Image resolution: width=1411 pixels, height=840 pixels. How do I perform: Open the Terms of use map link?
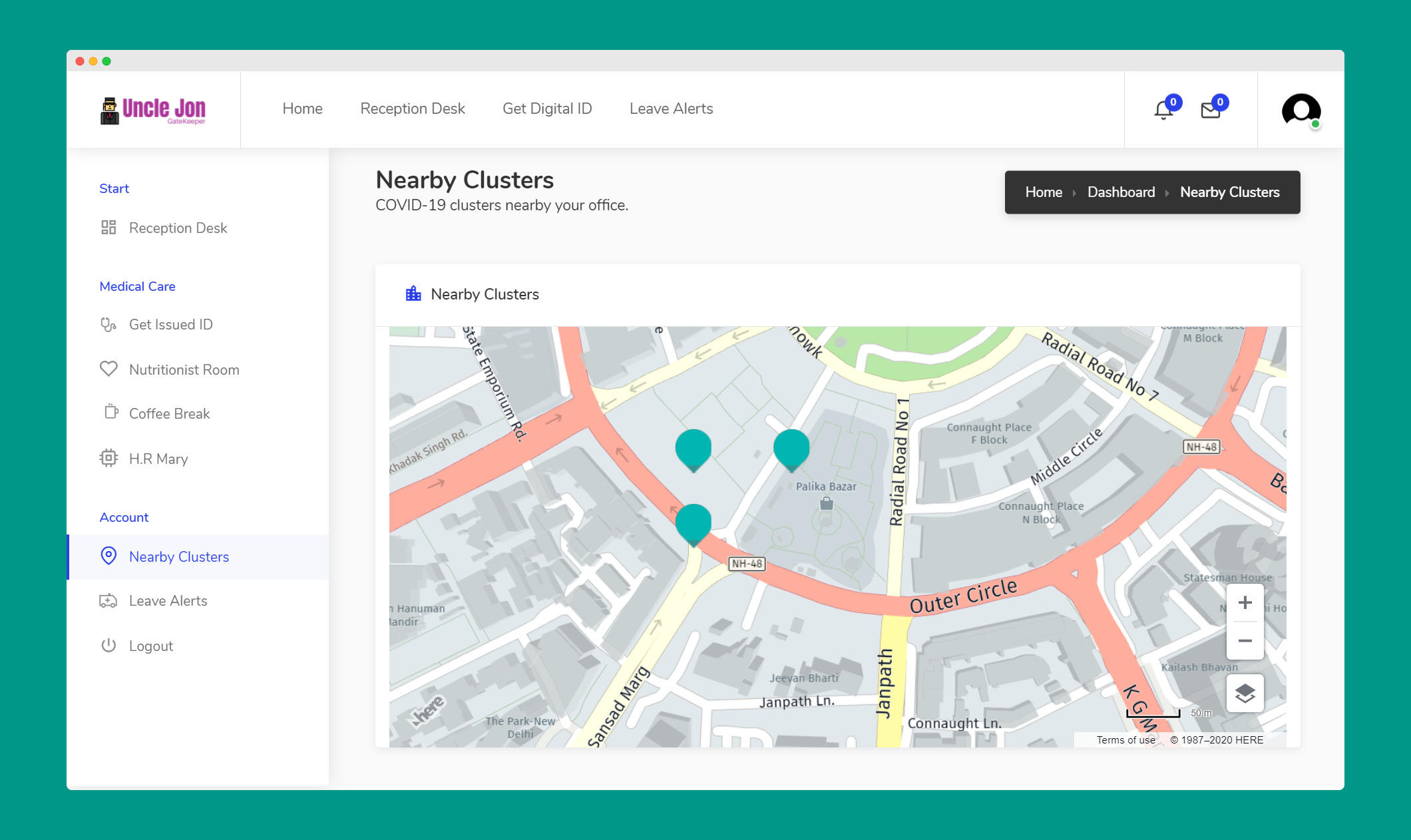(x=1125, y=739)
